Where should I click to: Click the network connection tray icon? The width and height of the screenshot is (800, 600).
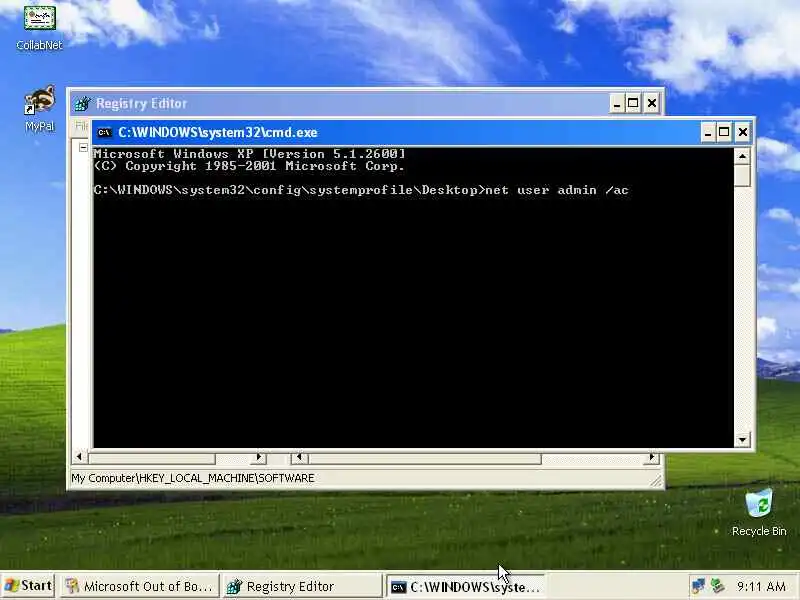pos(698,586)
